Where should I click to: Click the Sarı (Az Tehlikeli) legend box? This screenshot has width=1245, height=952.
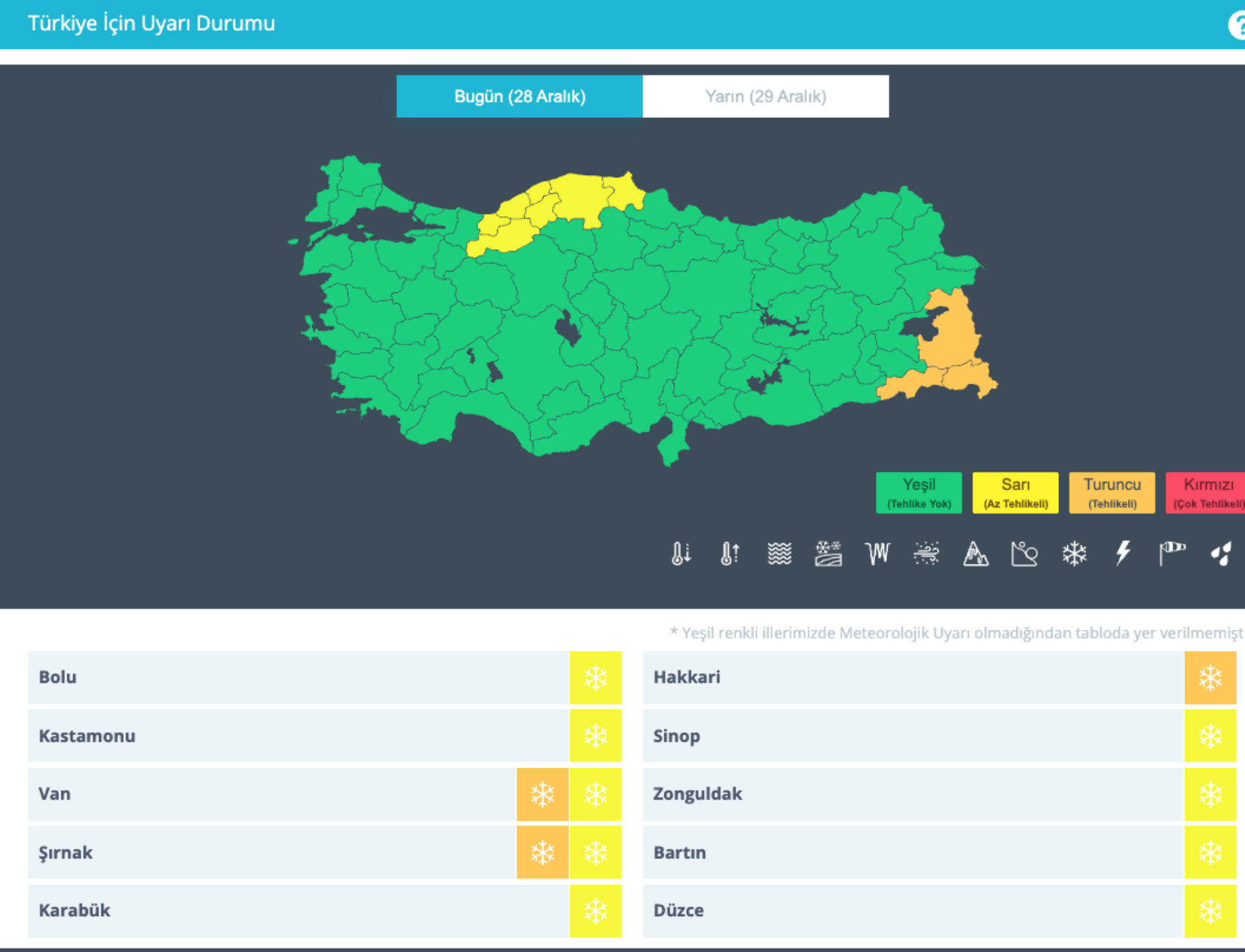(x=1015, y=493)
